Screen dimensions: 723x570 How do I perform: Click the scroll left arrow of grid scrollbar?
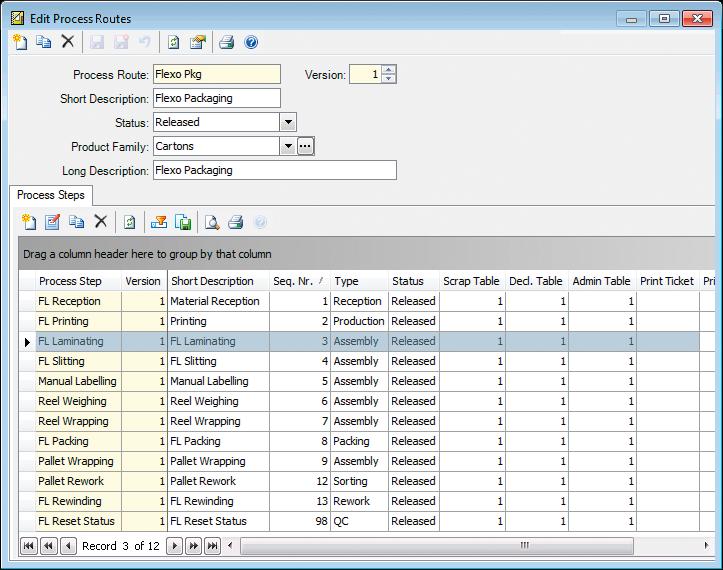(230, 546)
